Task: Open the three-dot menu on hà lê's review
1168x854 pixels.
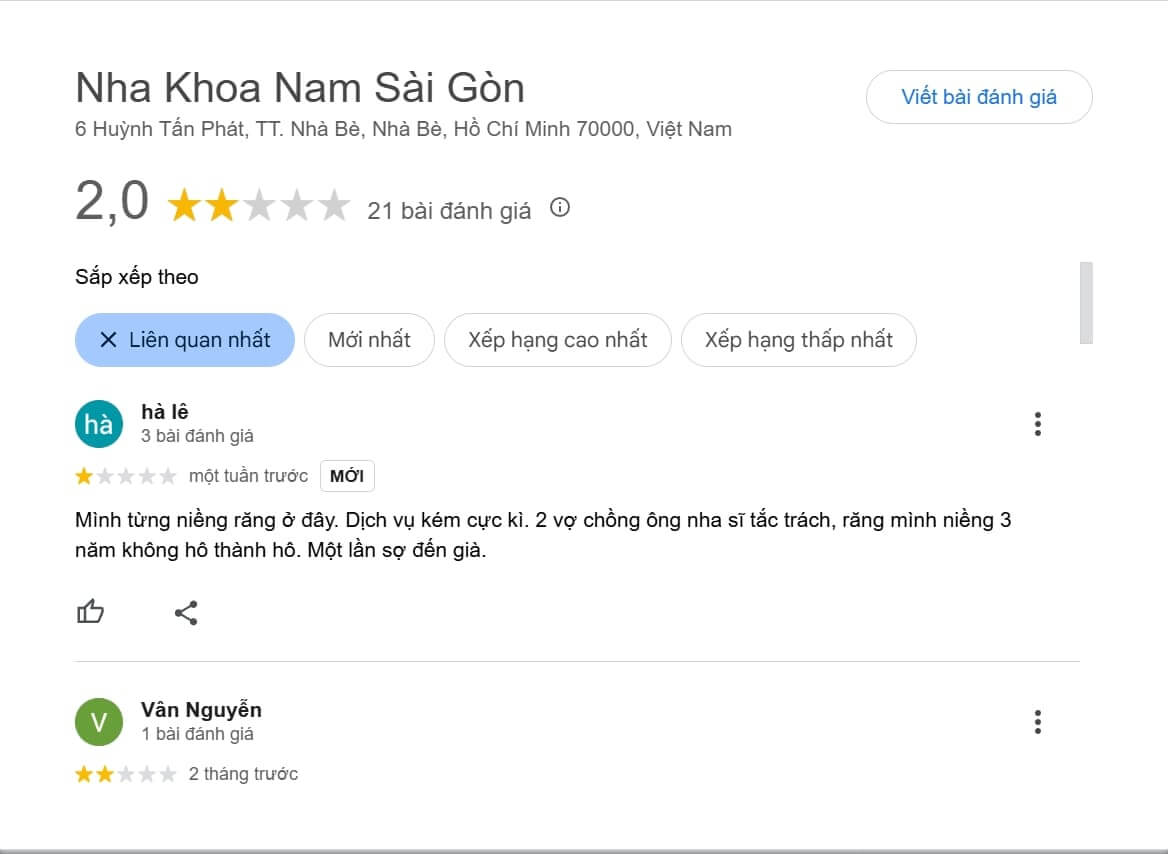Action: (x=1037, y=424)
